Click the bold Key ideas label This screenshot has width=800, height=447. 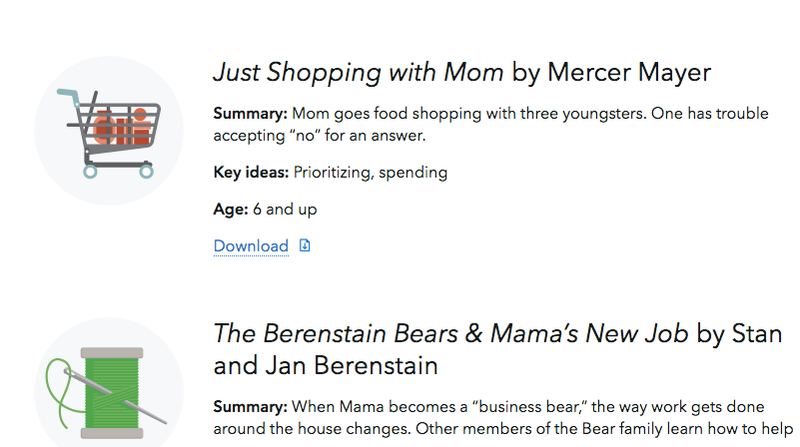pyautogui.click(x=251, y=172)
